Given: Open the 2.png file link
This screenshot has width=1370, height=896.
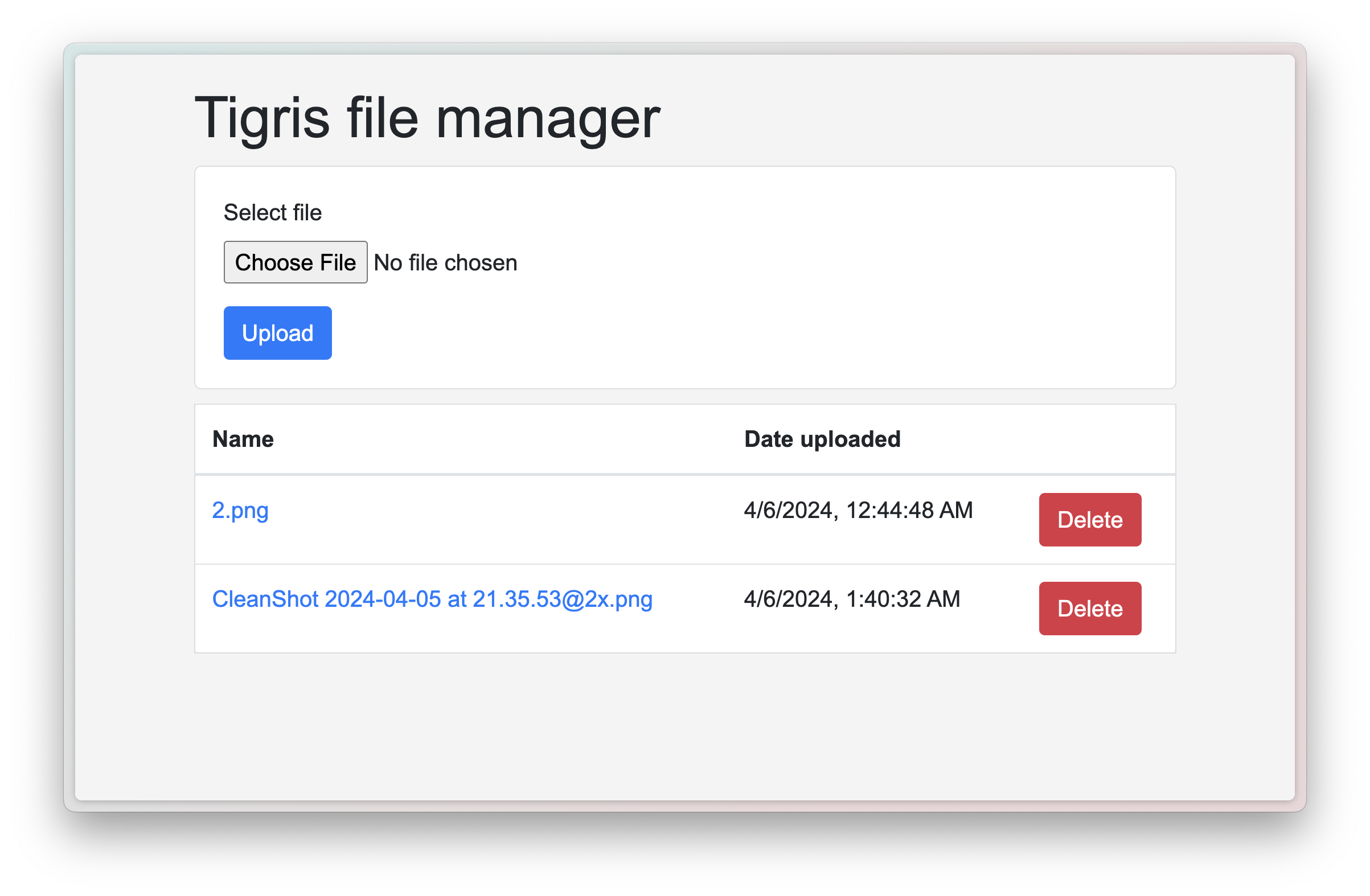Looking at the screenshot, I should [x=240, y=511].
